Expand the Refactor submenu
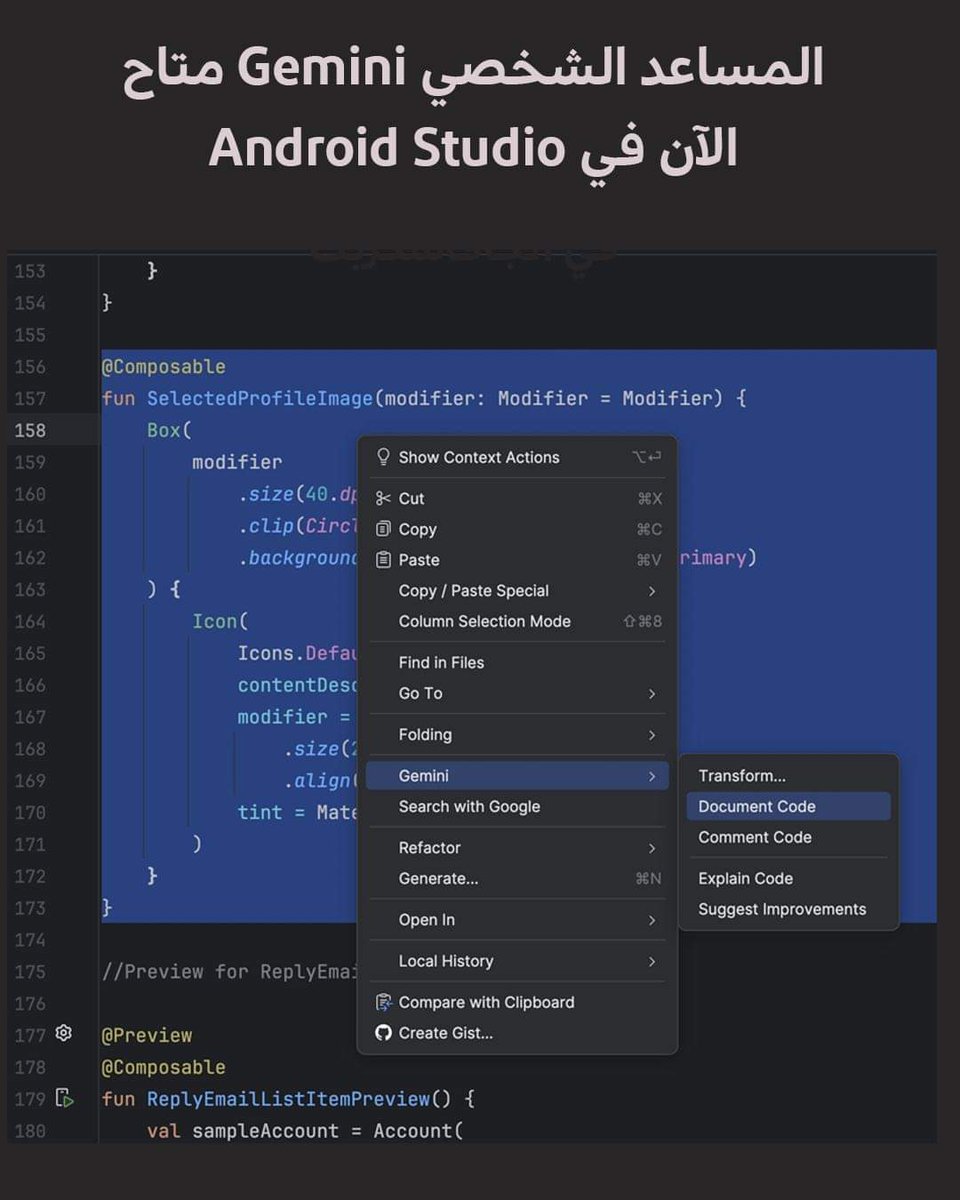The width and height of the screenshot is (960, 1200). [x=517, y=848]
